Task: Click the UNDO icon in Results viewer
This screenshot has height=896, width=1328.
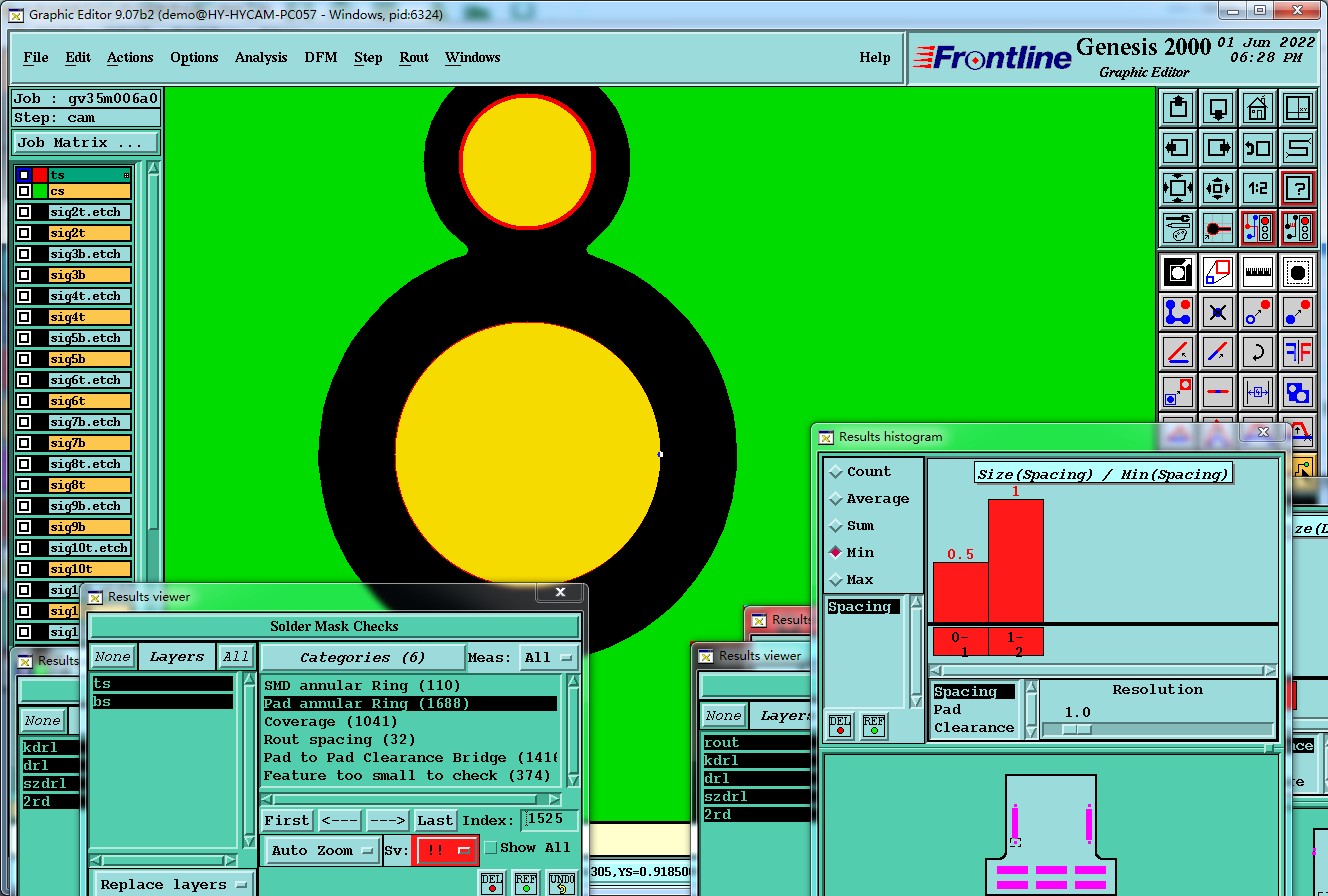Action: point(562,883)
